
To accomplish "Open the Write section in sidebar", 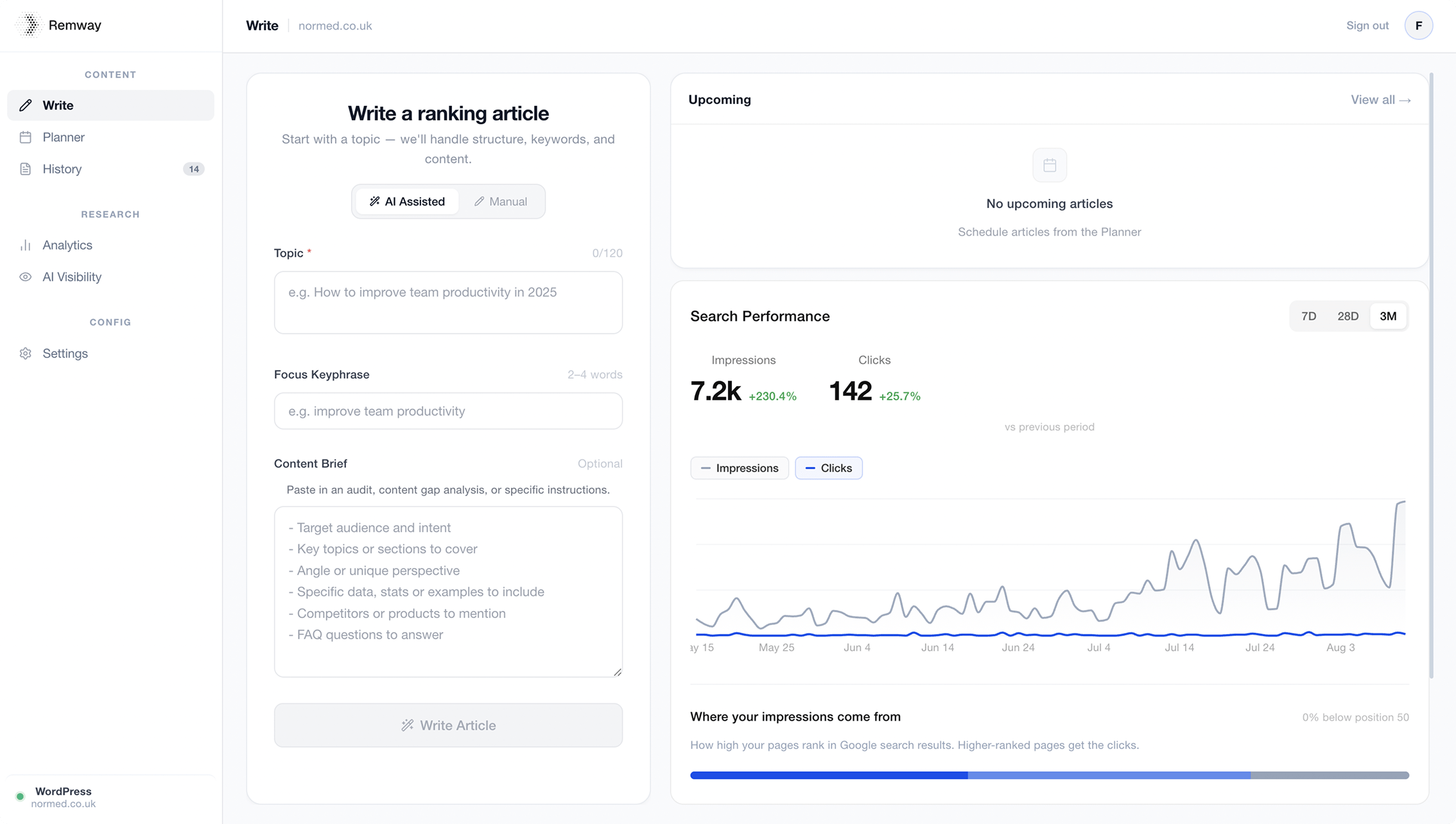I will tap(110, 105).
